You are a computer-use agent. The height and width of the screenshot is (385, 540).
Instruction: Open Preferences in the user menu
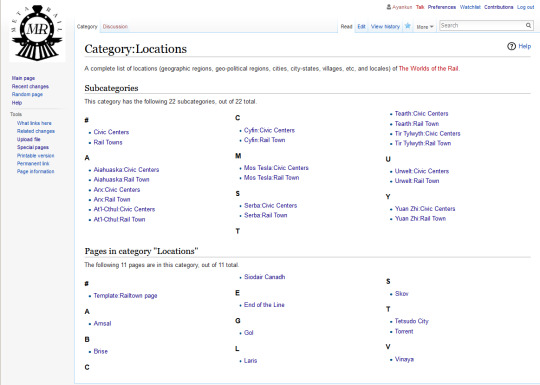pos(442,7)
